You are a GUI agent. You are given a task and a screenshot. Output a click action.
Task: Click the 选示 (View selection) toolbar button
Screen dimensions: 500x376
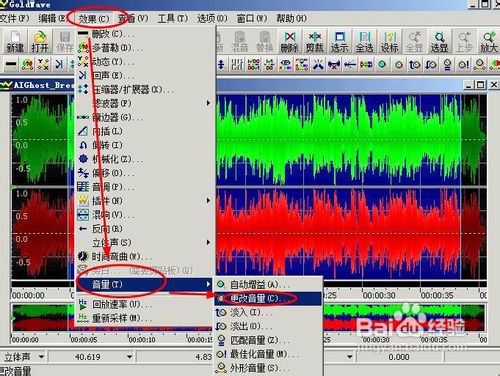point(339,42)
